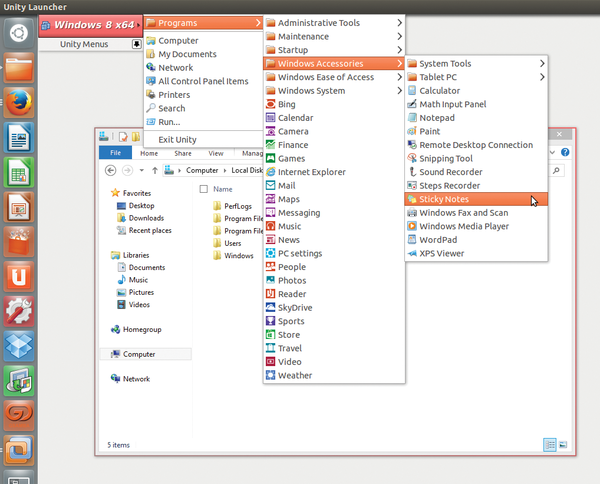Image resolution: width=600 pixels, height=484 pixels.
Task: Toggle the Name column select-all checkbox
Action: point(204,189)
